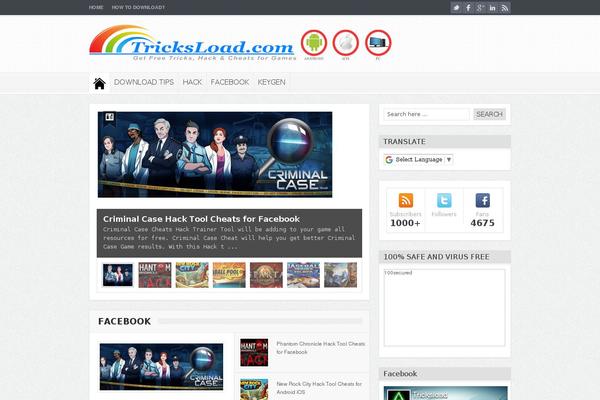Viewport: 600px width, 400px height.
Task: Select the PC platform icon
Action: coord(378,42)
